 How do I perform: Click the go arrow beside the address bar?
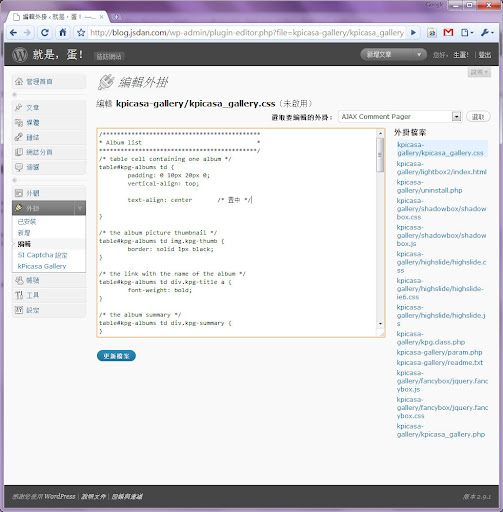click(x=413, y=33)
